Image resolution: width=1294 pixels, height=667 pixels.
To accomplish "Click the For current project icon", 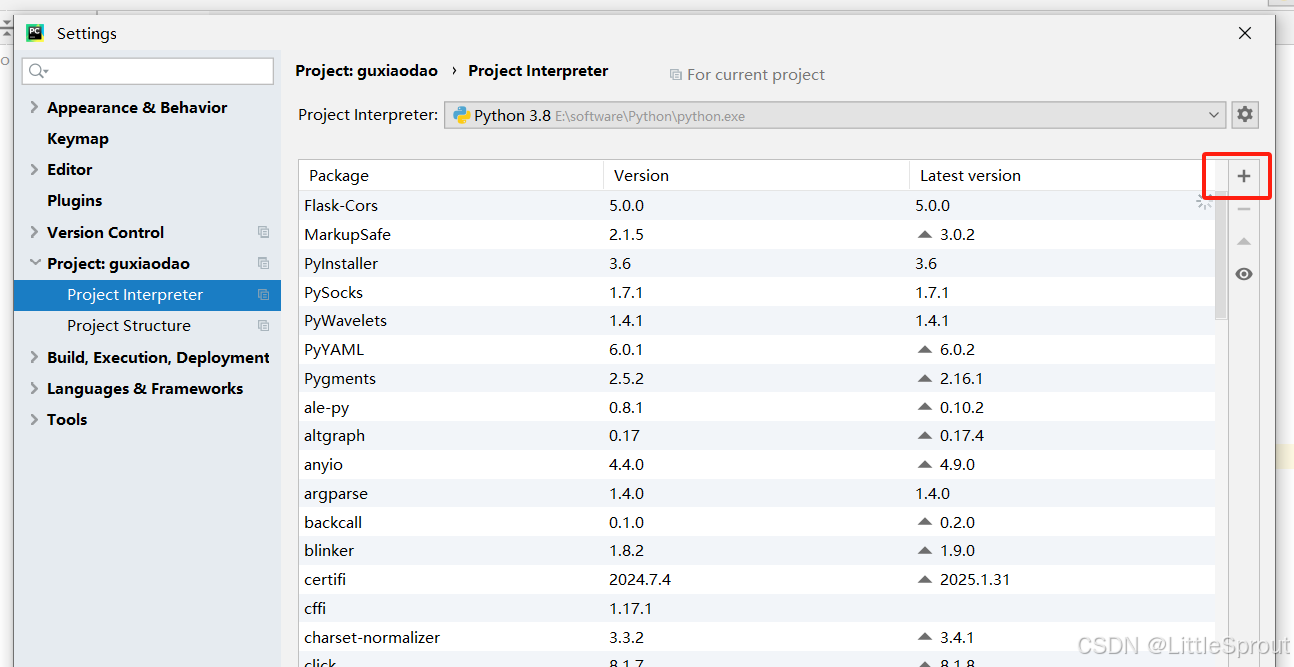I will point(676,75).
